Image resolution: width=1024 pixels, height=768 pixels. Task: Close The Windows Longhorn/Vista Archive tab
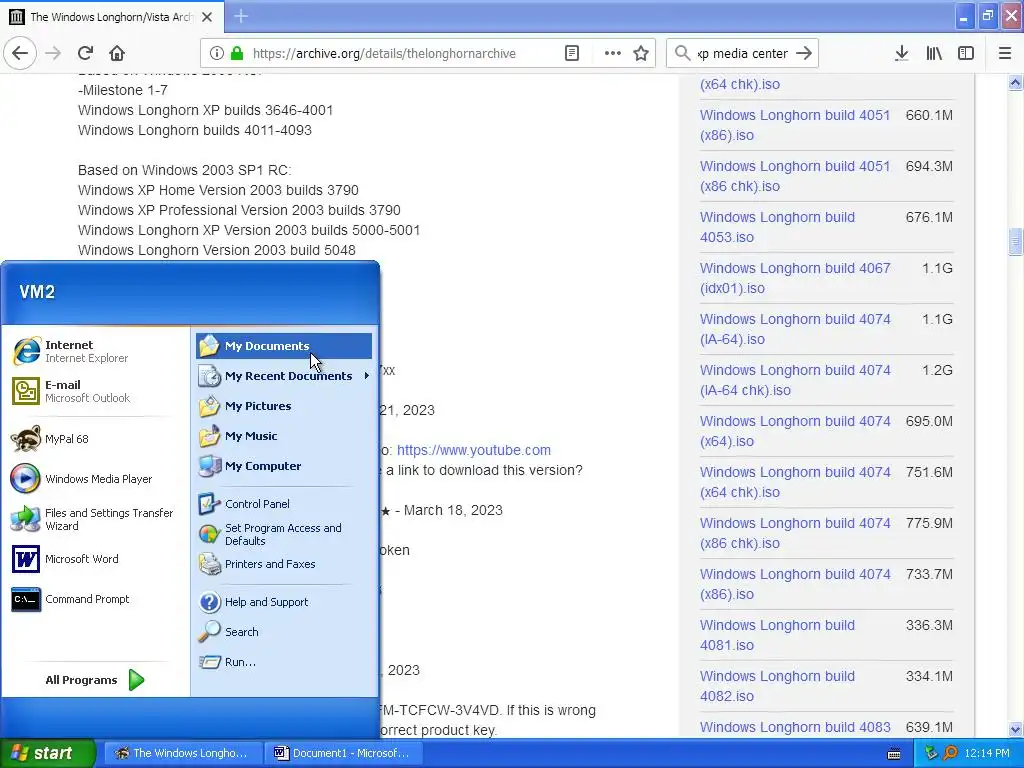click(x=207, y=17)
